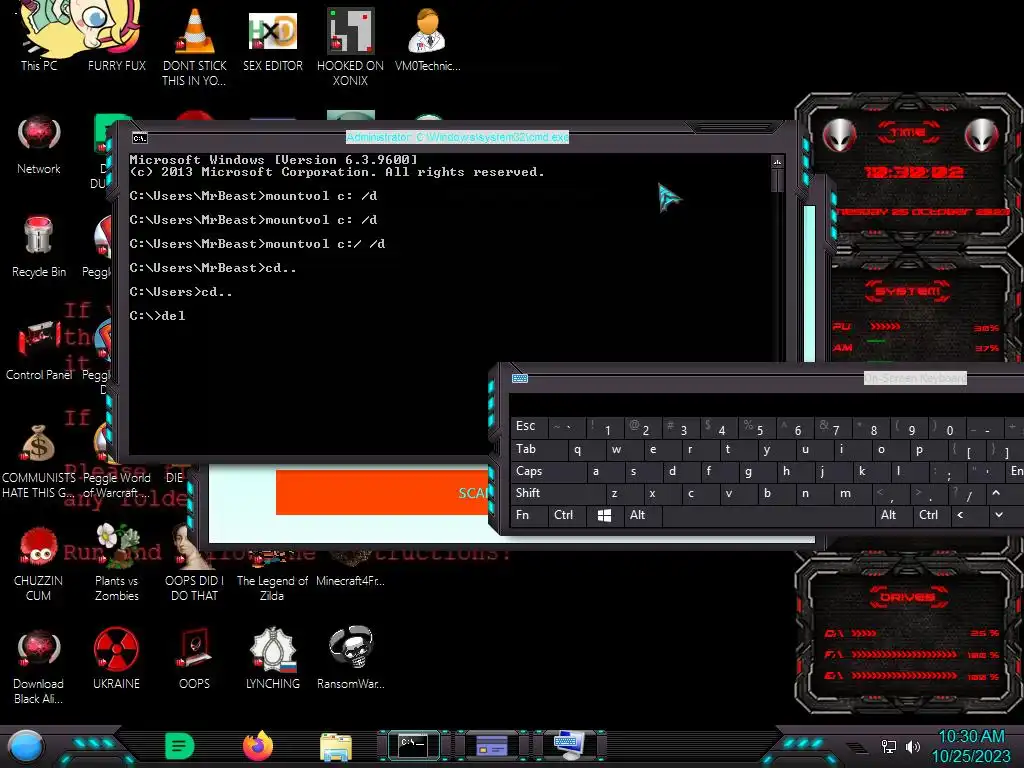Image resolution: width=1024 pixels, height=768 pixels.
Task: Switch to cmd window taskbar button
Action: [x=413, y=745]
